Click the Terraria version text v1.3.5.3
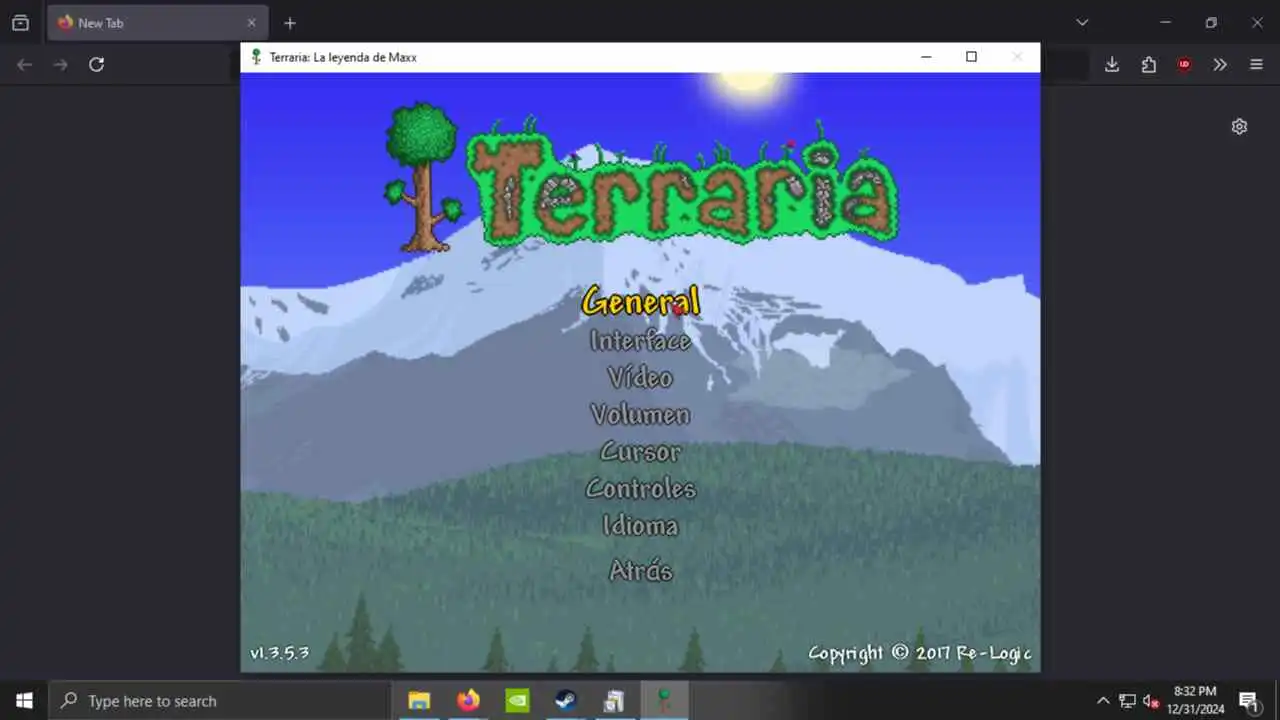Screen dimensions: 1280x720 (279, 653)
